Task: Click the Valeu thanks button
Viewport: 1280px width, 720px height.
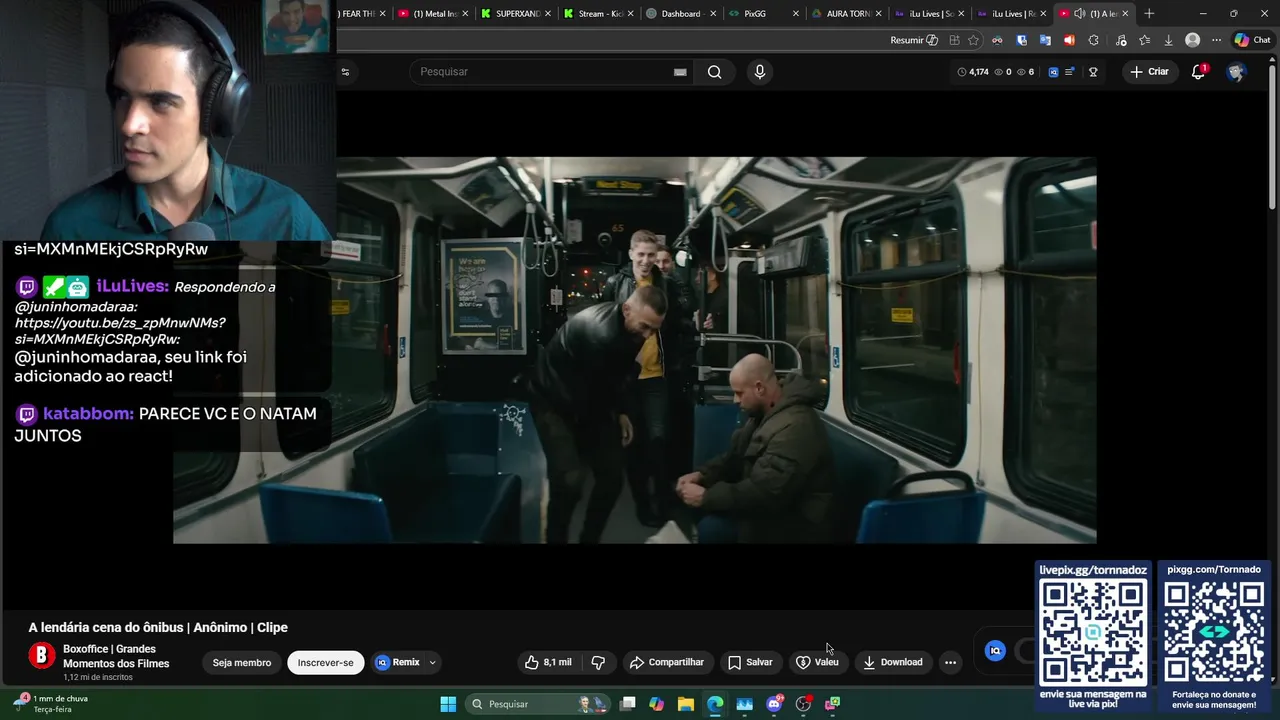Action: (817, 662)
